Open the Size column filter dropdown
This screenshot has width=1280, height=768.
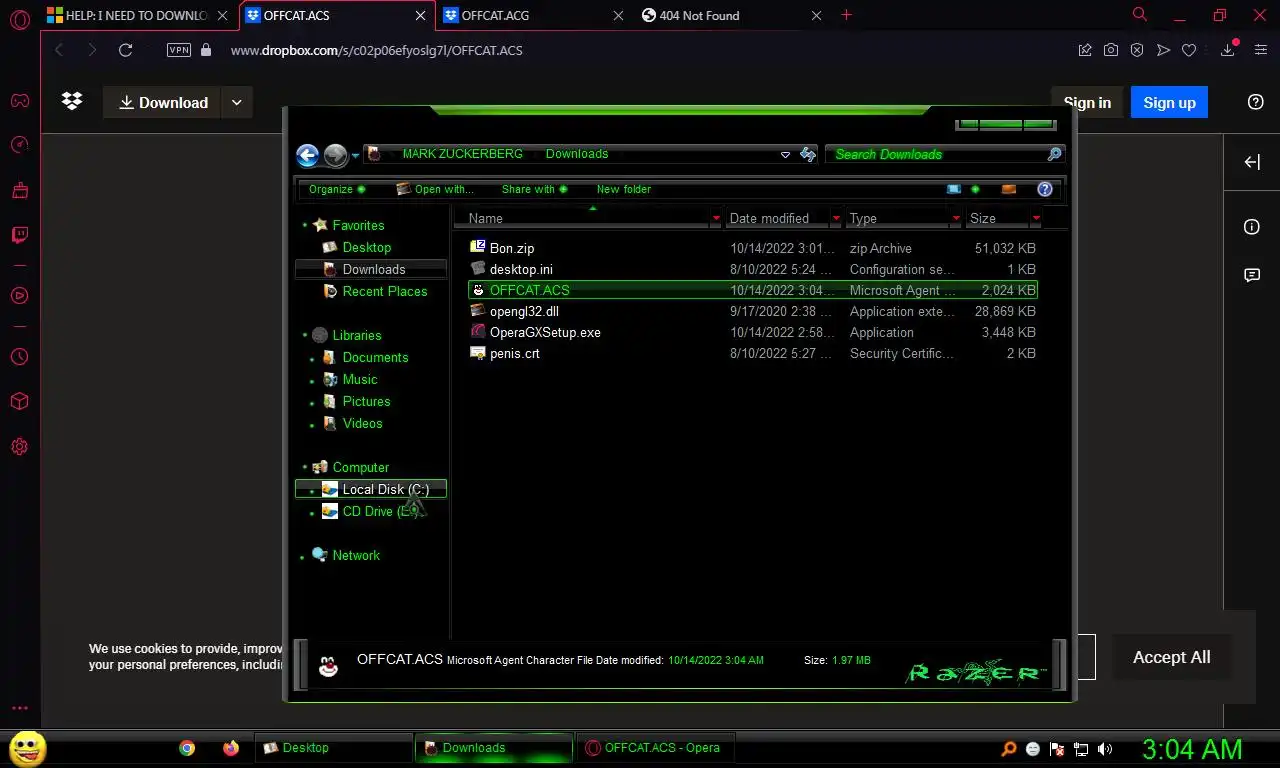(1036, 218)
